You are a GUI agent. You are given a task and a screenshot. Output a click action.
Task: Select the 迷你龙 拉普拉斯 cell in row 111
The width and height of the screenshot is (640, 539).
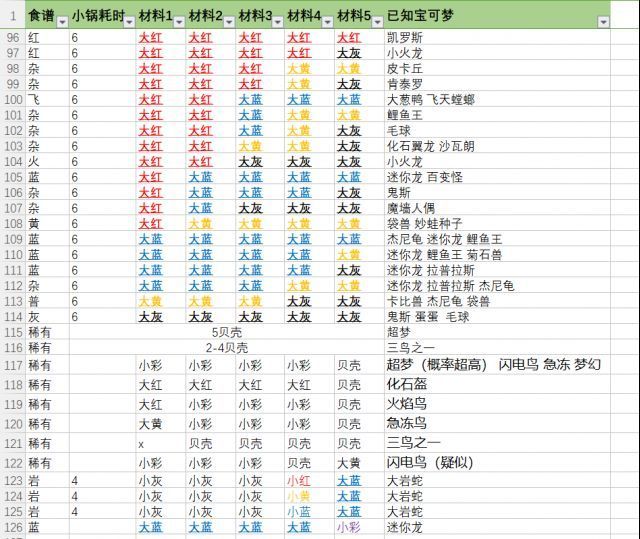(497, 270)
